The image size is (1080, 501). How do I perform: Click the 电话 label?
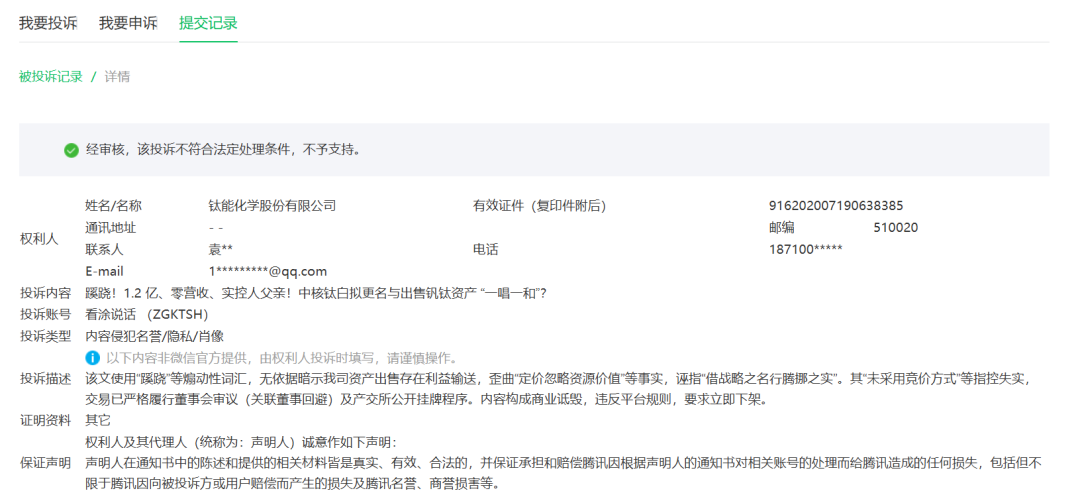pos(485,249)
